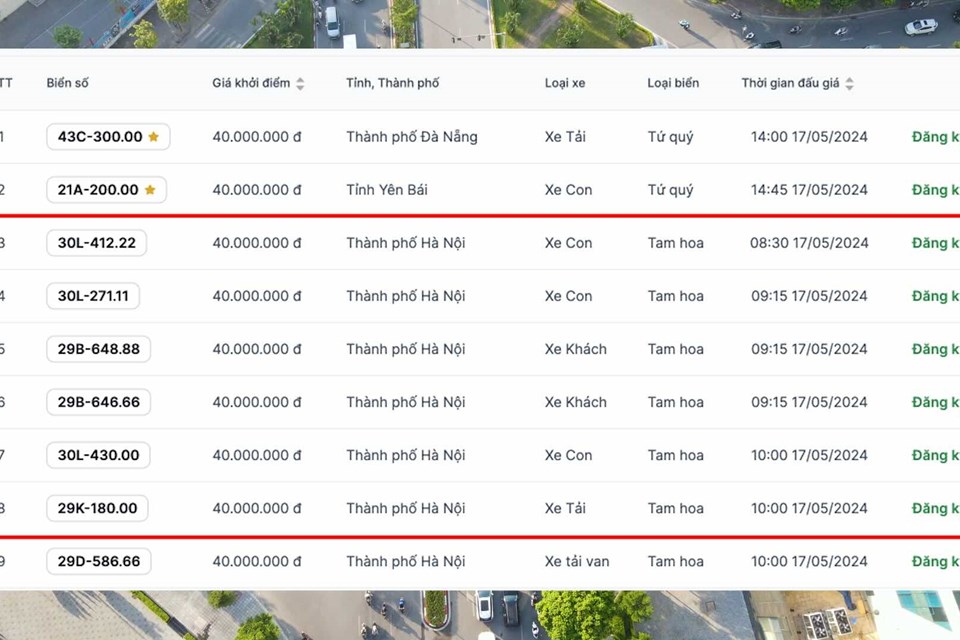
Task: Sort by Thời gian đấu giá arrows
Action: point(849,84)
